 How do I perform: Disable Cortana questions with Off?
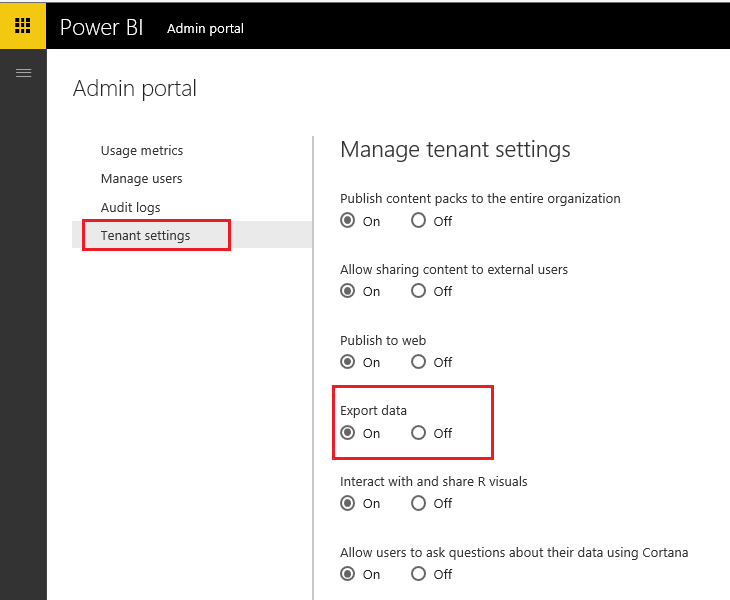(418, 574)
